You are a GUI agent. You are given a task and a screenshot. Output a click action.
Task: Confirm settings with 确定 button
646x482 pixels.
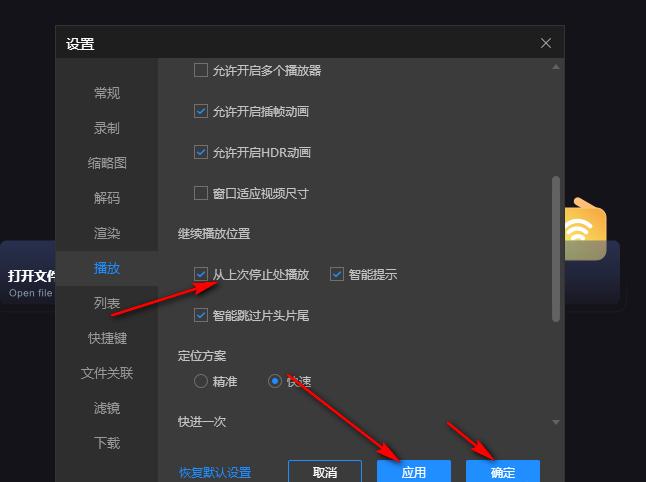503,472
